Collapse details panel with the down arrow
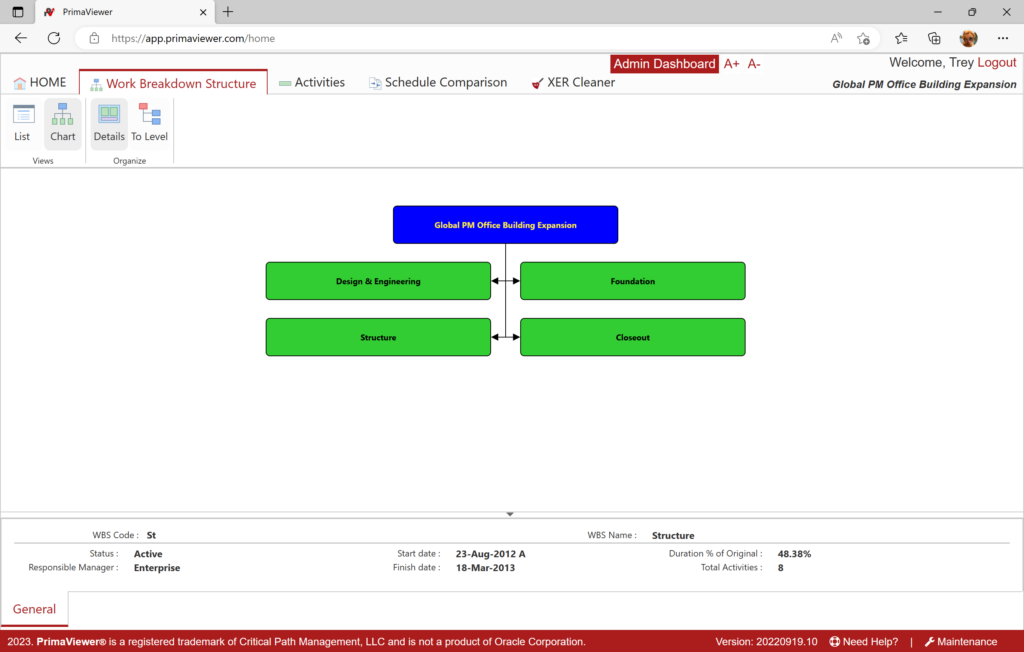1024x652 pixels. coord(510,514)
